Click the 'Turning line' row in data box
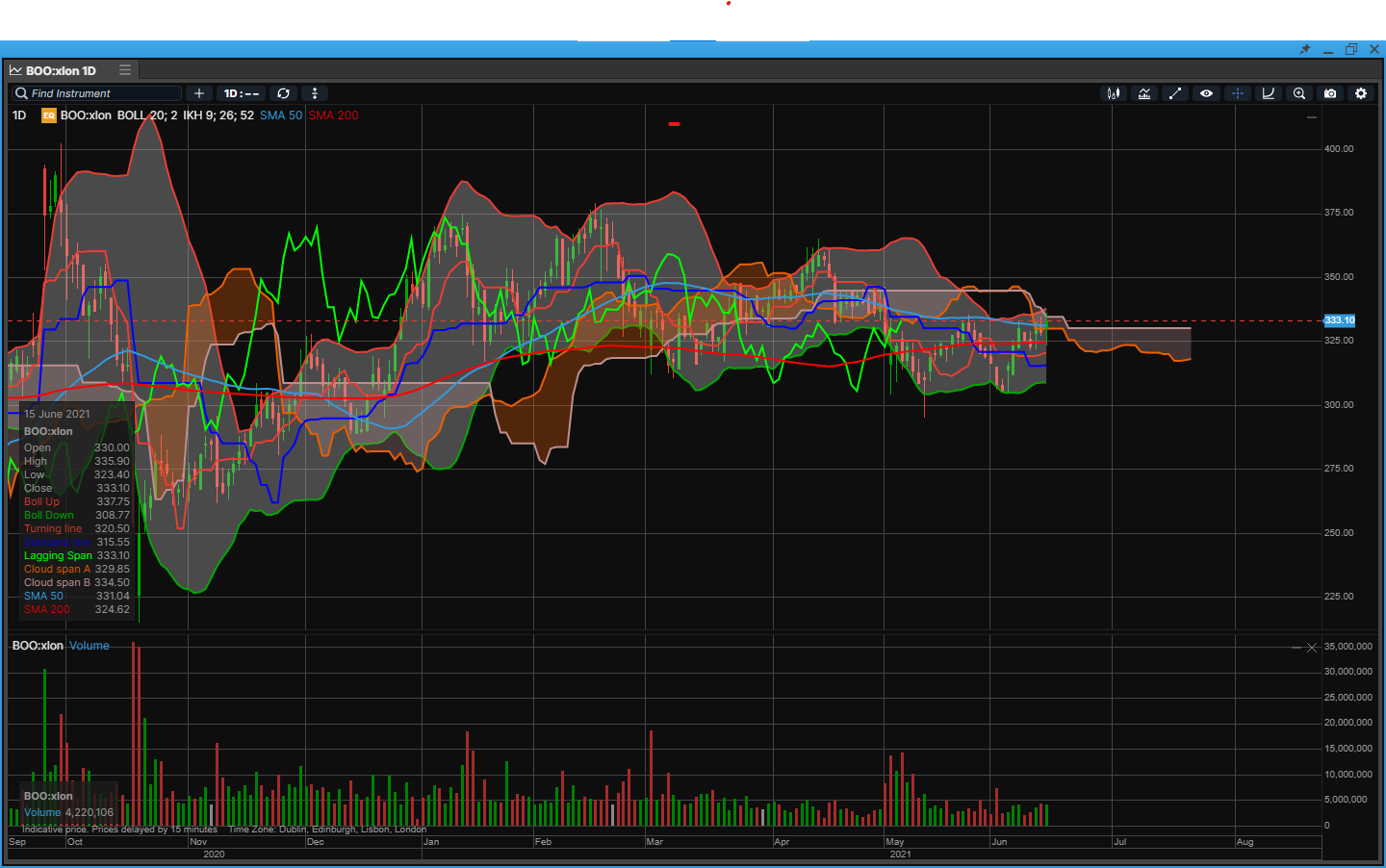Image resolution: width=1386 pixels, height=868 pixels. 77,529
